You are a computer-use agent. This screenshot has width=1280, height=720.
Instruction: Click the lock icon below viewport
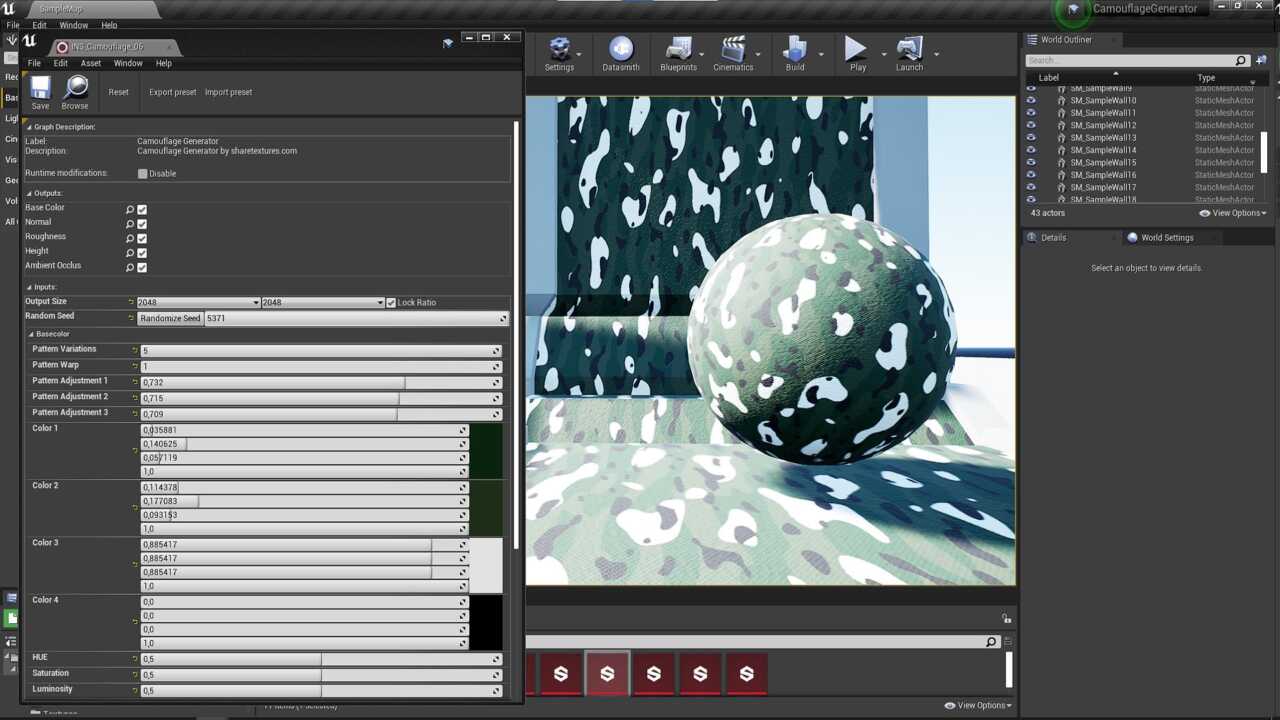1007,619
